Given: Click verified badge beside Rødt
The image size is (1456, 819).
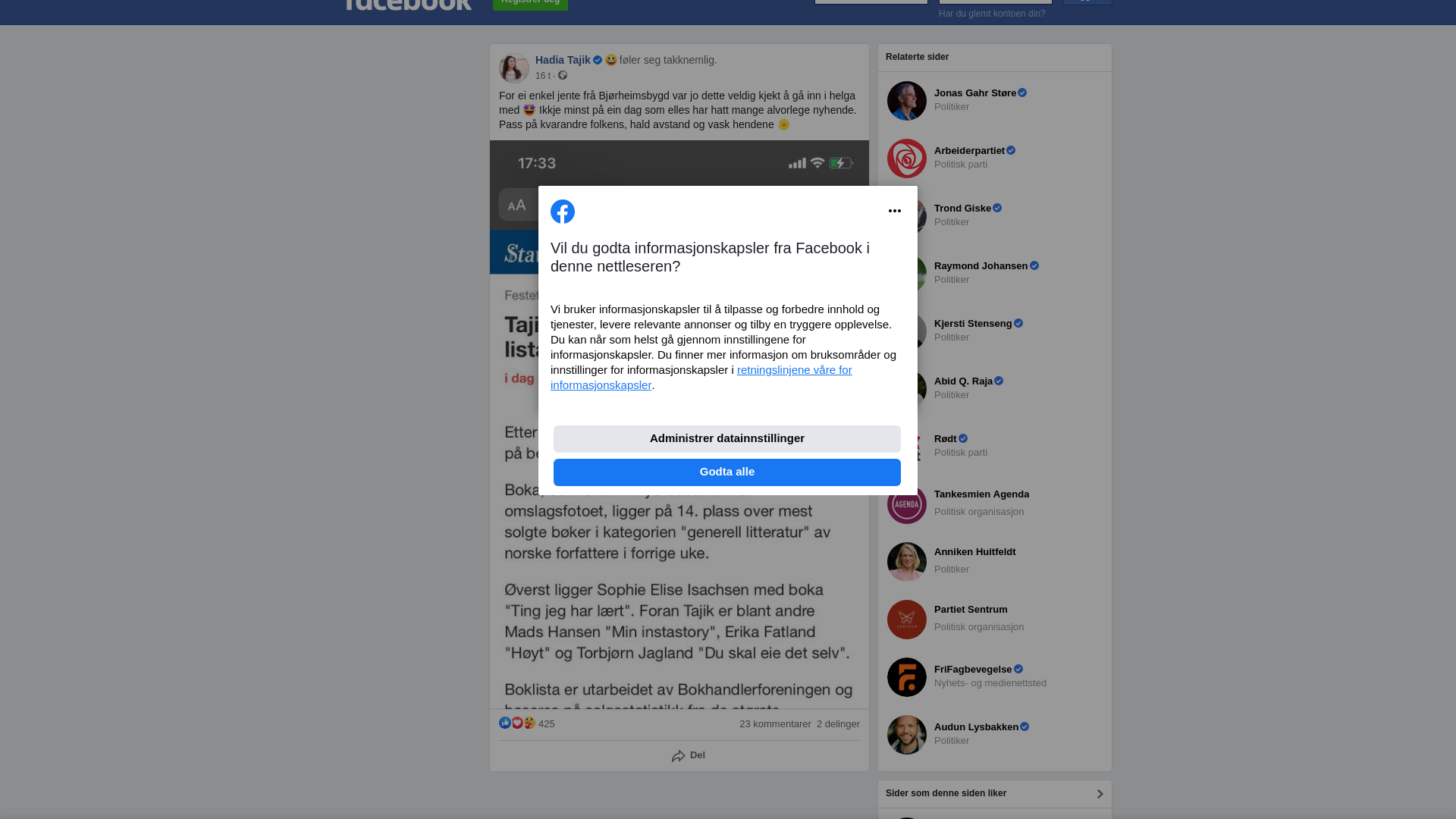Looking at the screenshot, I should click(963, 439).
